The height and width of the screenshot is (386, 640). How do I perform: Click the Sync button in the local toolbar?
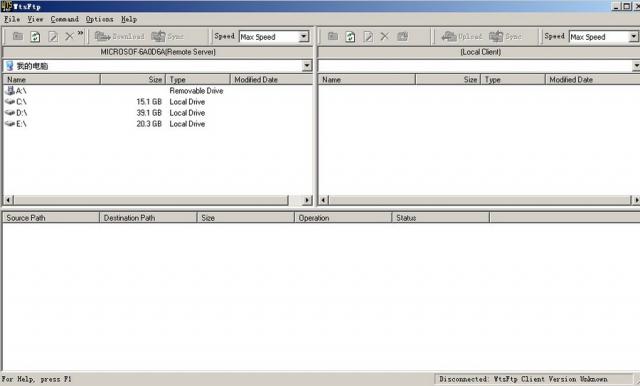point(506,36)
